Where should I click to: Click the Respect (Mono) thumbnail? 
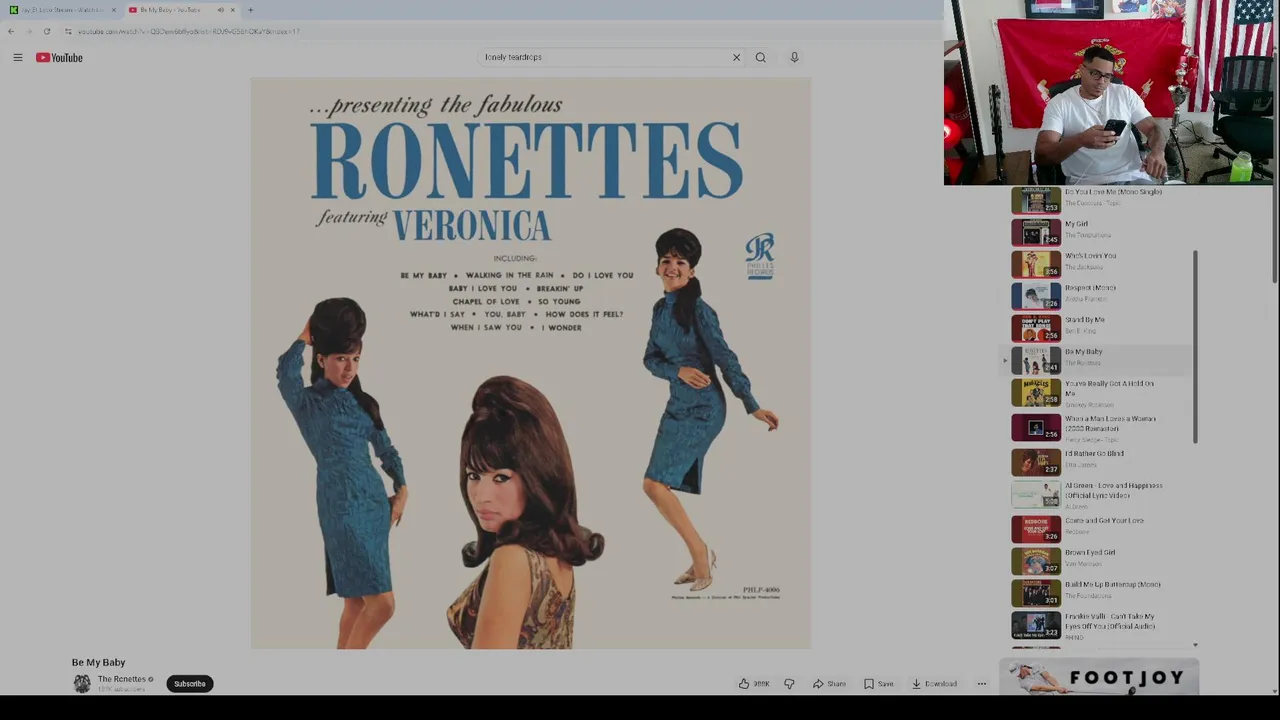click(x=1036, y=296)
